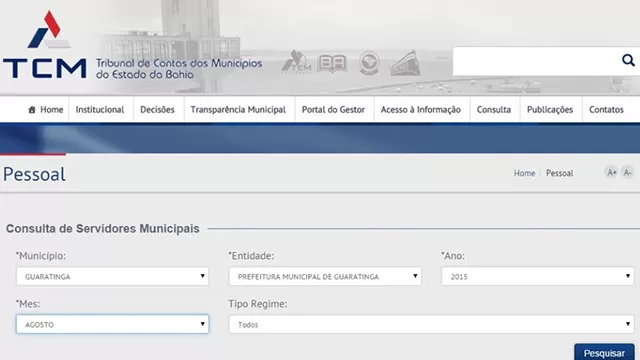The height and width of the screenshot is (360, 640).
Task: Click the *Mes: label
Action: (28, 304)
